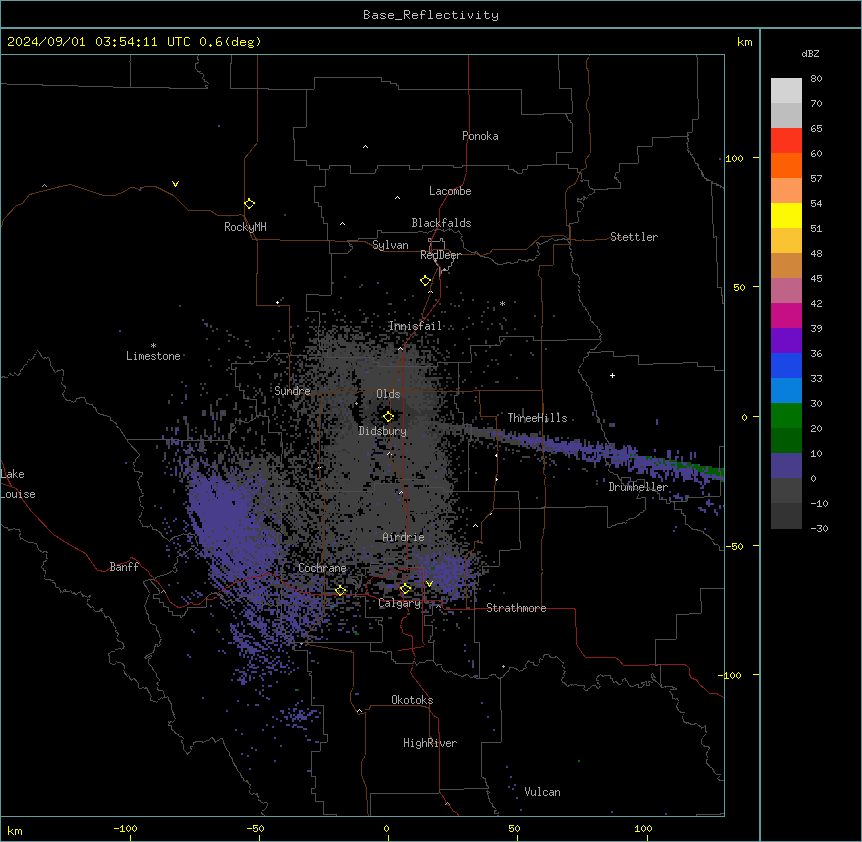Click the HighRiver label
The height and width of the screenshot is (842, 862).
coord(430,743)
